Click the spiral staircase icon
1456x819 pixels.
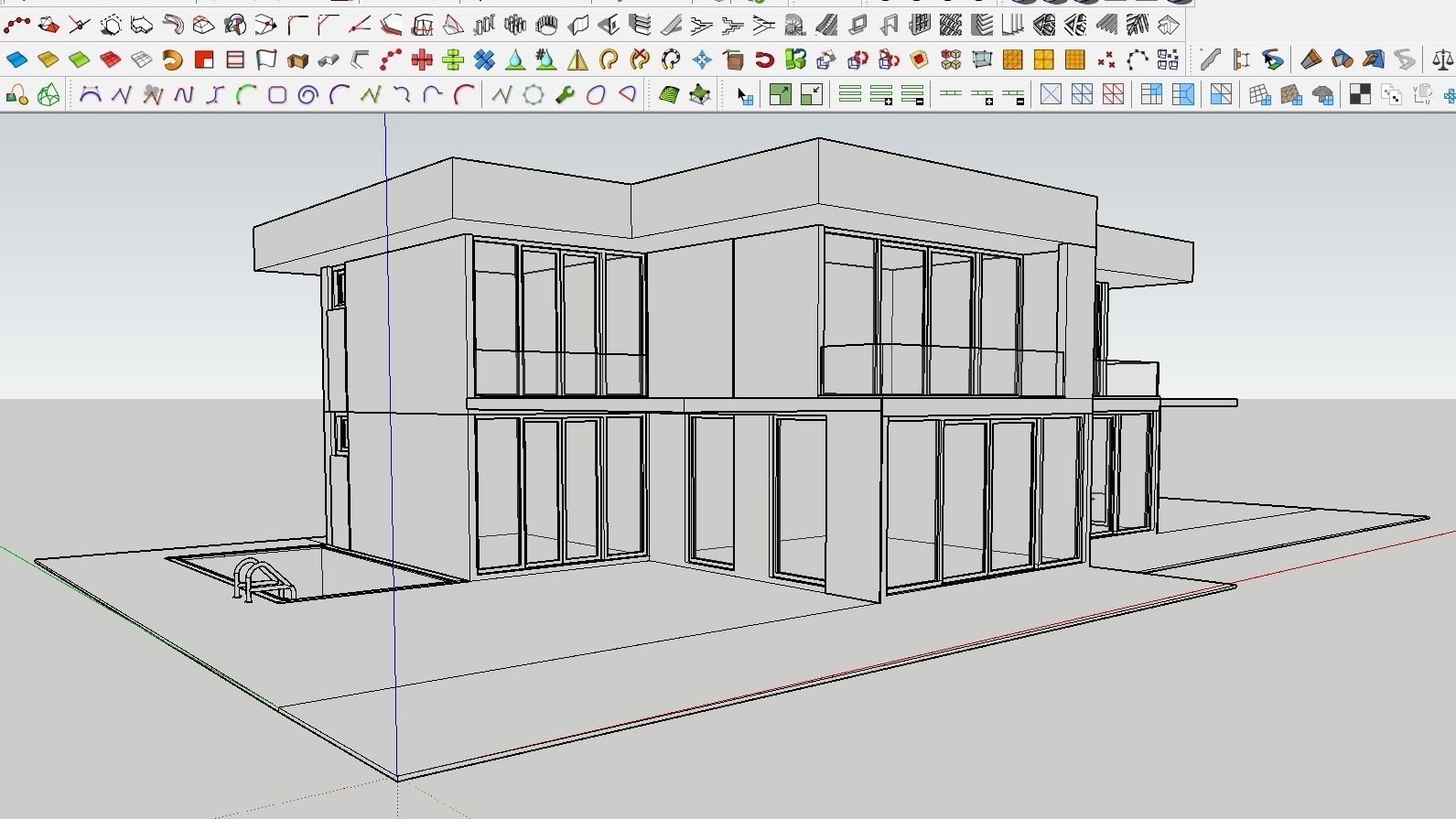794,25
